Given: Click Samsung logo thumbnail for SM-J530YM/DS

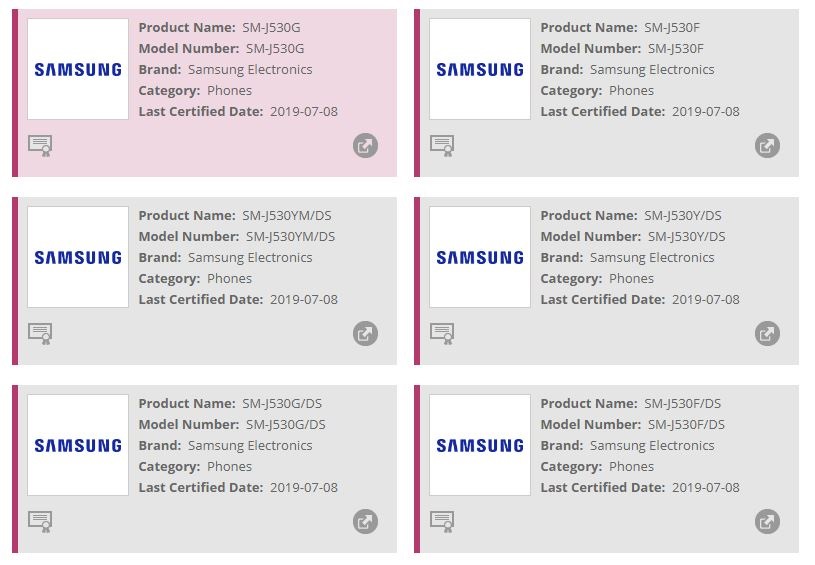Looking at the screenshot, I should click(x=78, y=257).
